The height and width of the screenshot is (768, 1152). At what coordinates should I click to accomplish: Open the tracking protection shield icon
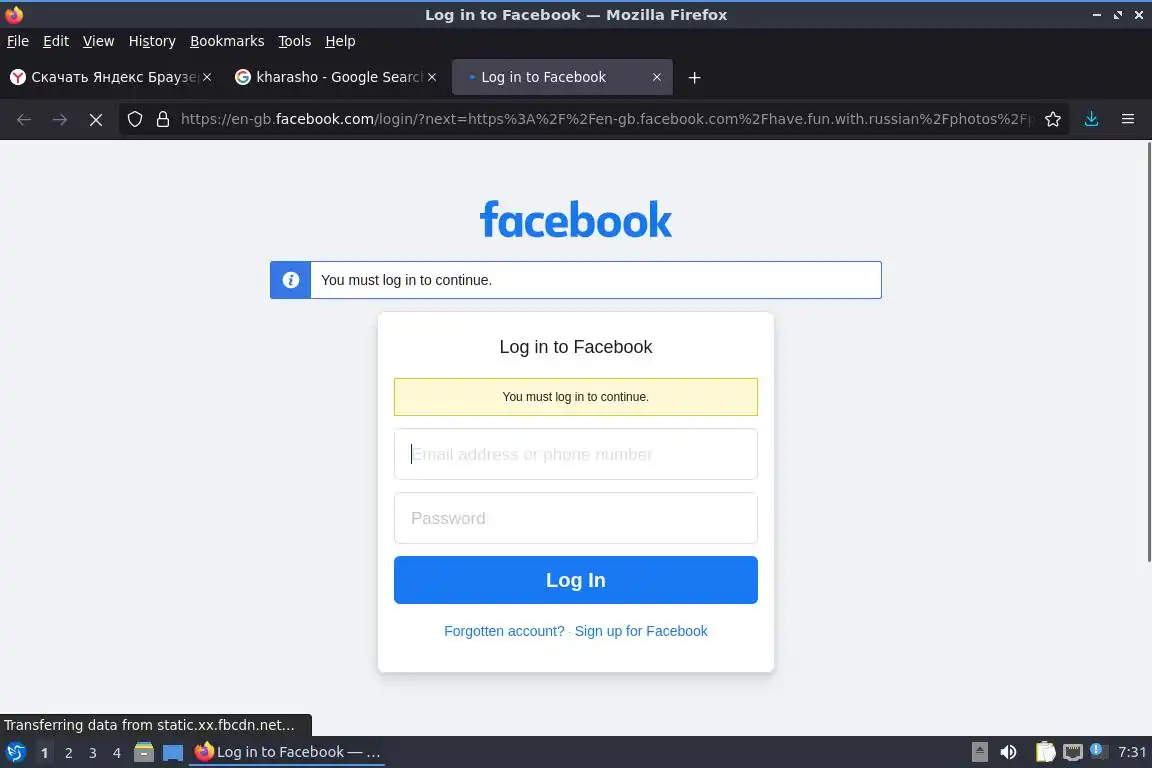coord(134,119)
